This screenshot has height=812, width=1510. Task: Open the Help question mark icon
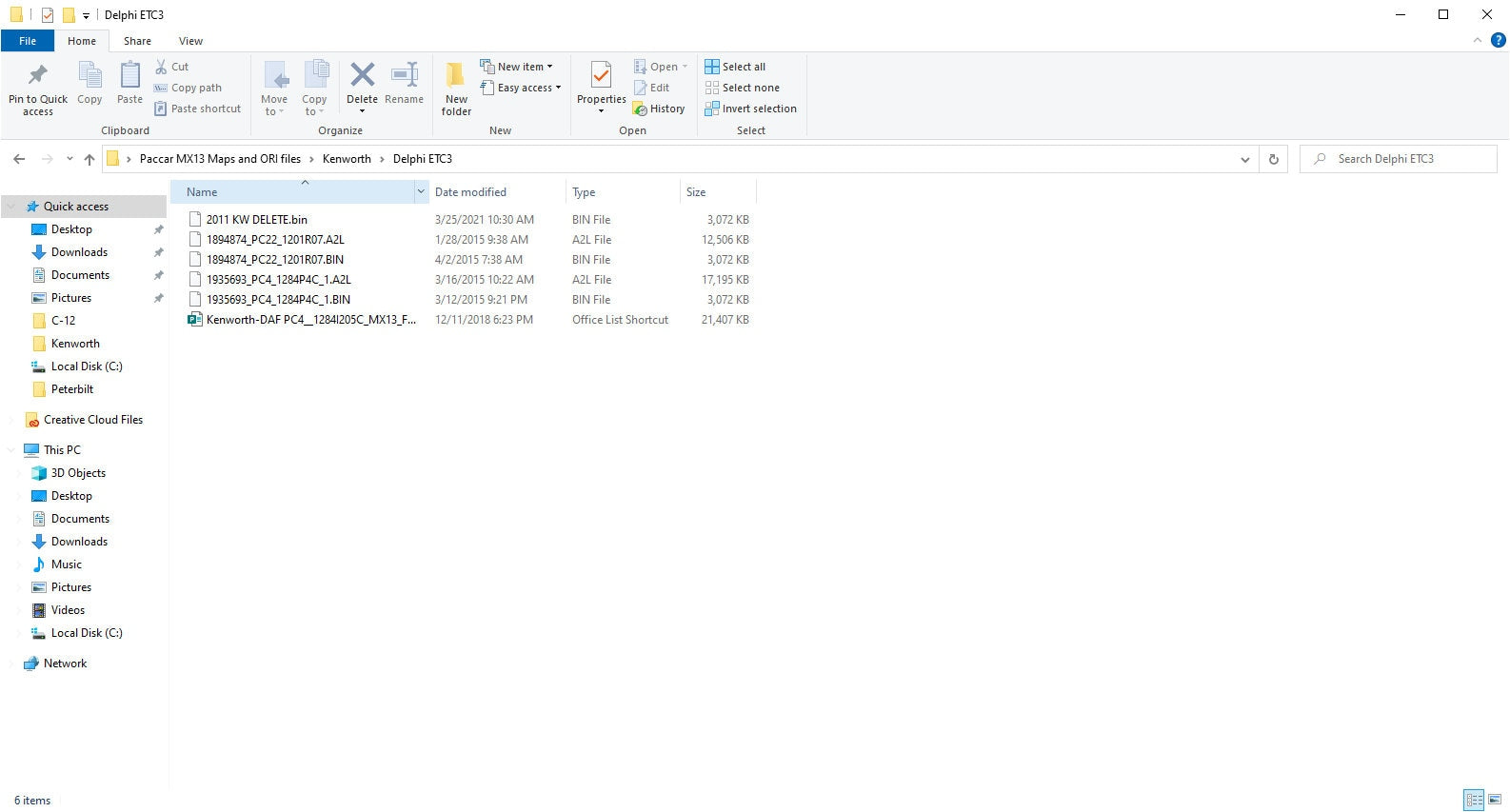point(1498,41)
